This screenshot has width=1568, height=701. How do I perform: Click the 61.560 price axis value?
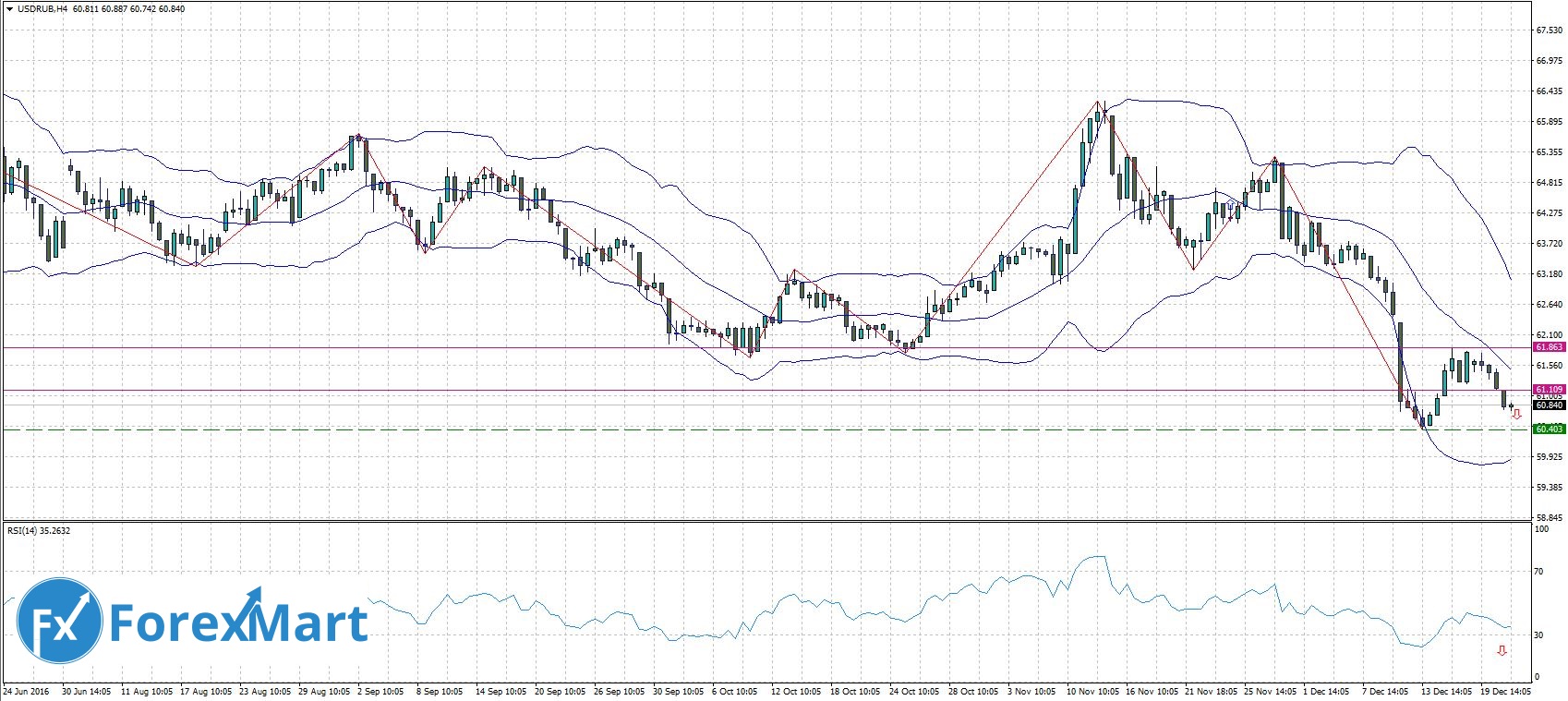pos(1549,366)
